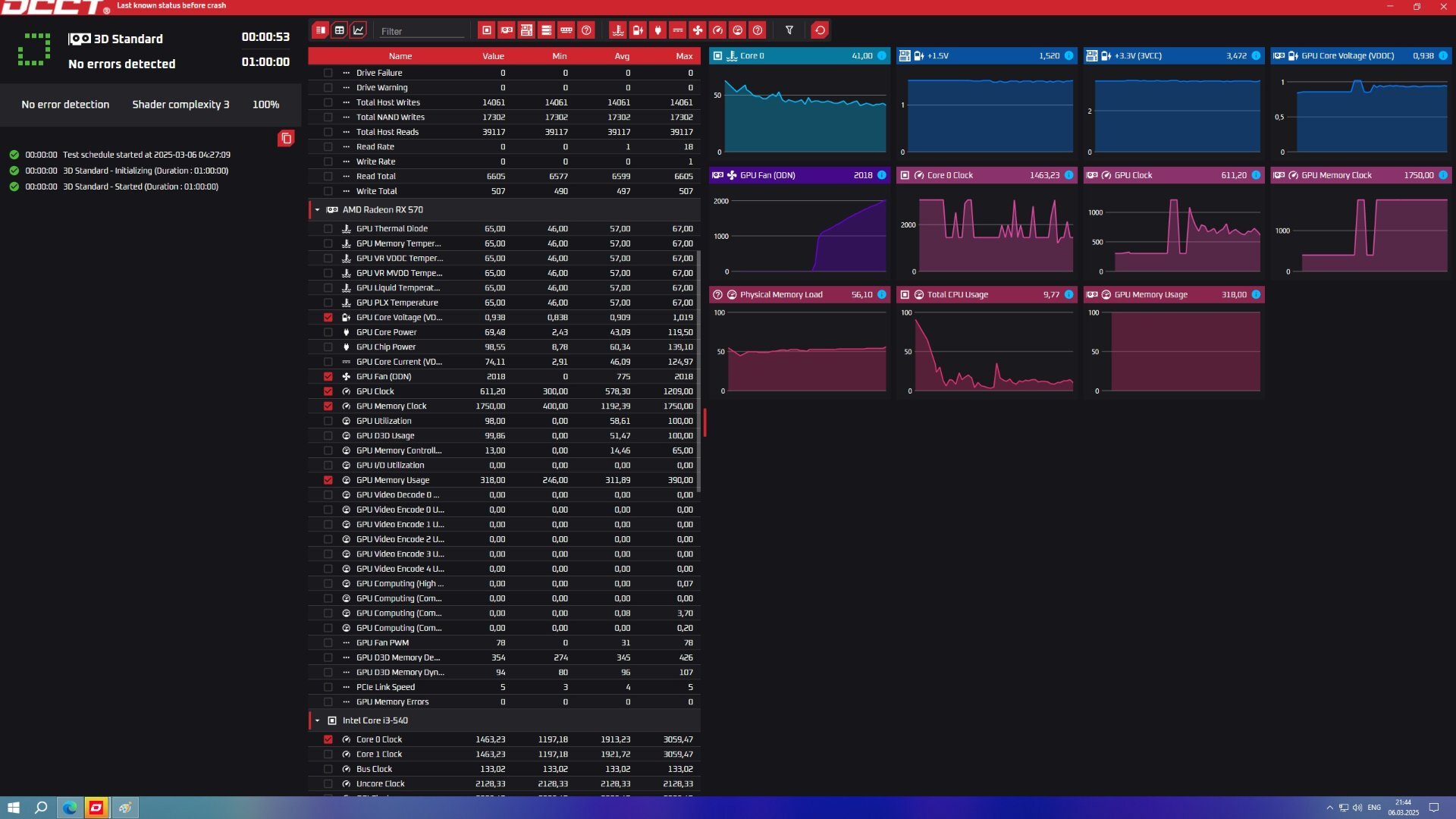
Task: Open info for GPU Memory Usage graph
Action: (x=1257, y=294)
